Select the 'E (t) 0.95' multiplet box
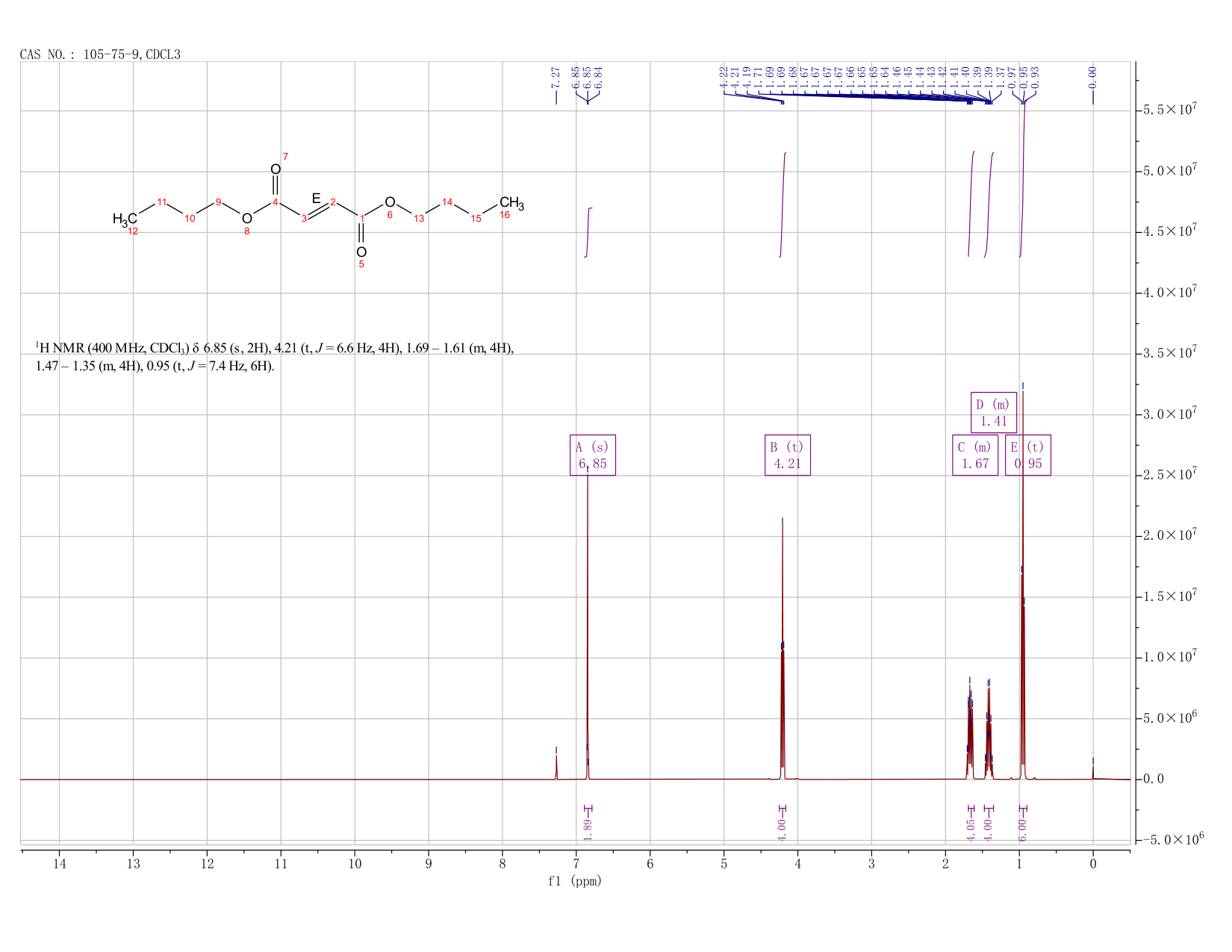 coord(1028,455)
